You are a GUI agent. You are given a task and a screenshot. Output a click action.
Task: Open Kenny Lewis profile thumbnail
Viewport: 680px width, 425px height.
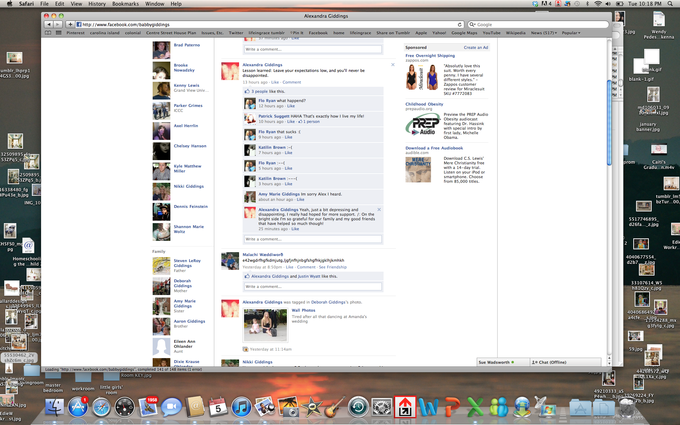(161, 91)
